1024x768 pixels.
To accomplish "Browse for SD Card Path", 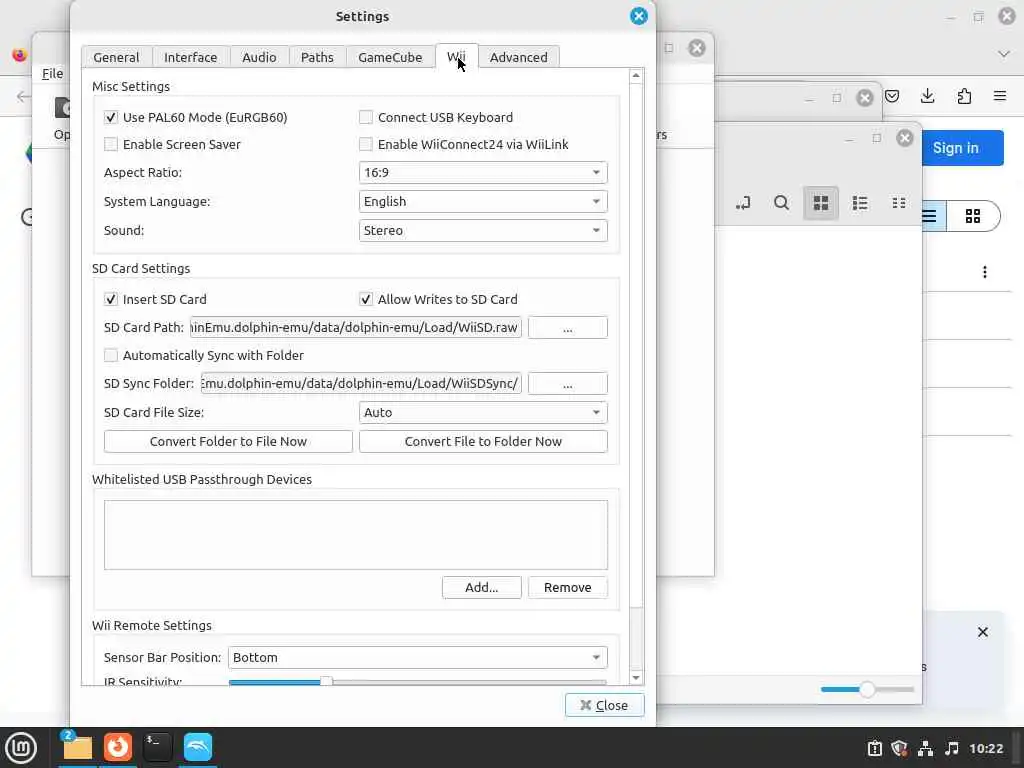I will [x=568, y=328].
